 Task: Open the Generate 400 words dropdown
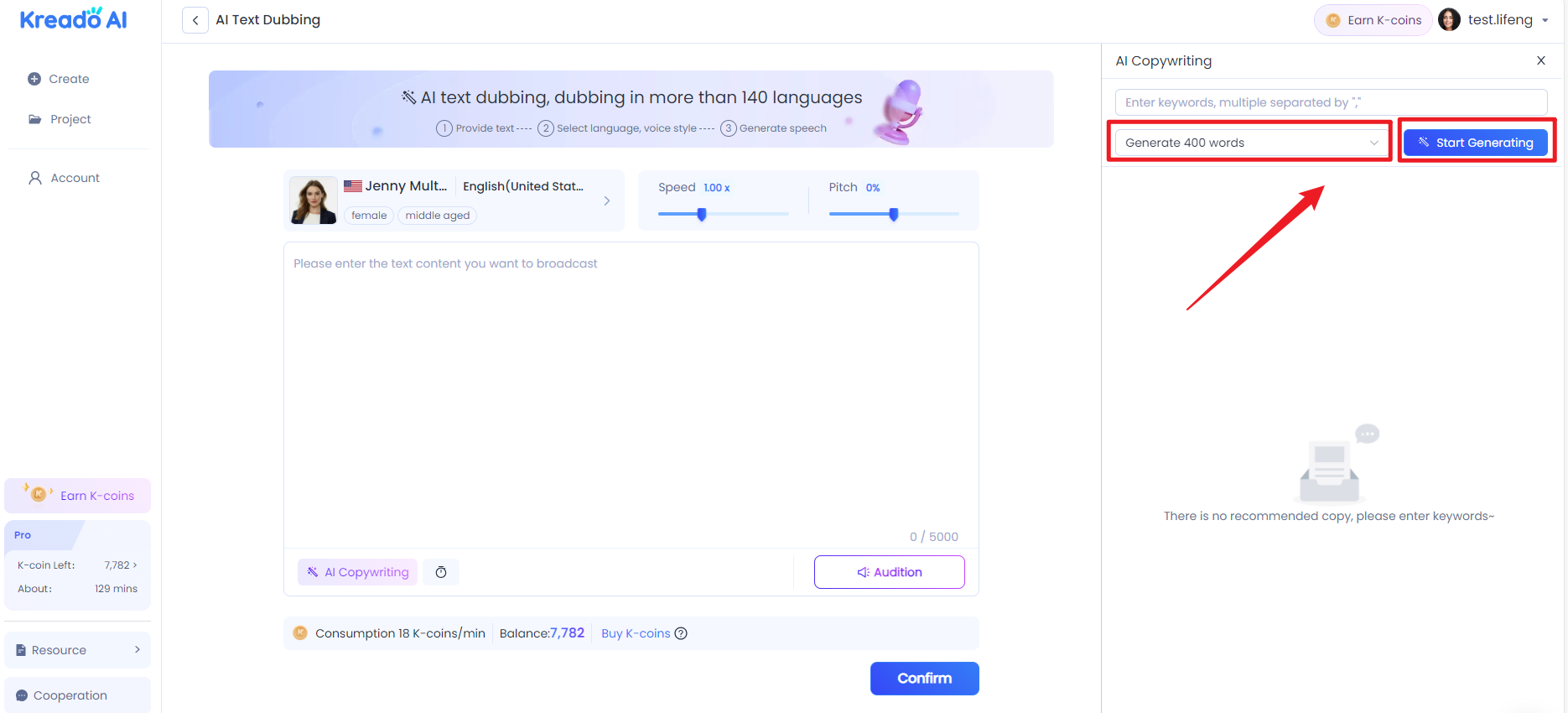1249,143
